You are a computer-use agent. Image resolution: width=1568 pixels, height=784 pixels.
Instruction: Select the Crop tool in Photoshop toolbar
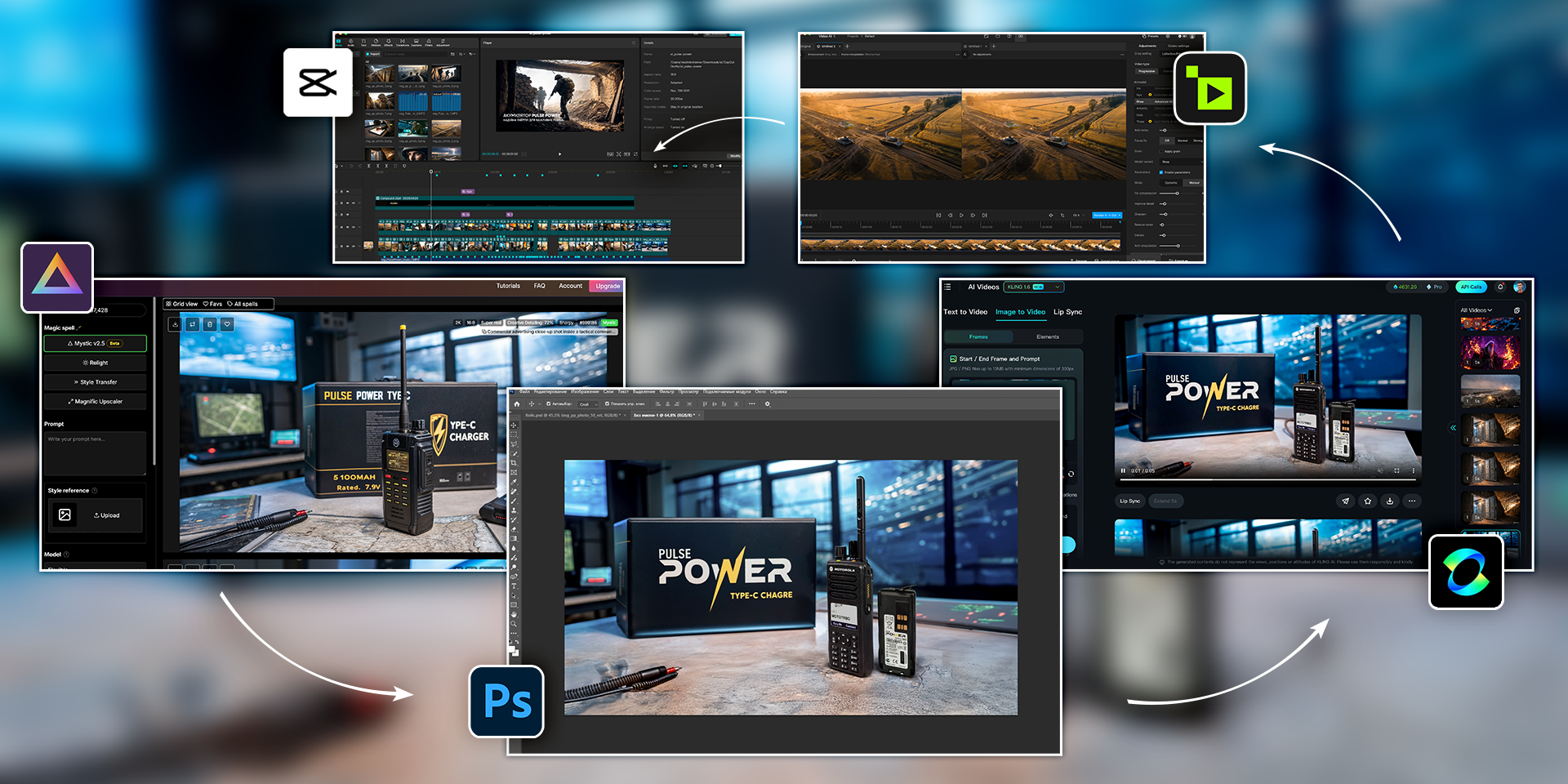pyautogui.click(x=514, y=463)
